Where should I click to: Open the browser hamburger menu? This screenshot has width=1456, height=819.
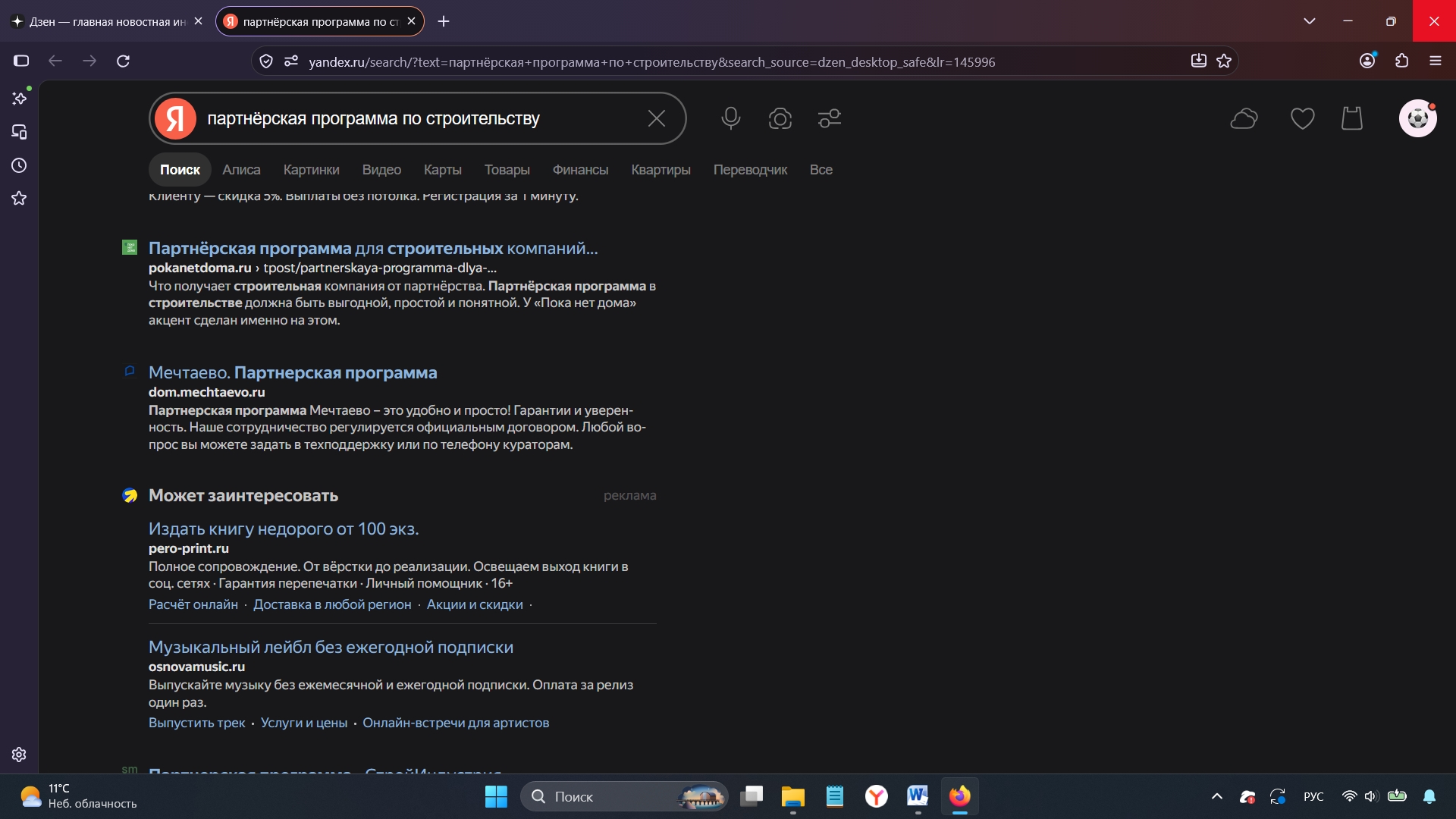(1436, 61)
